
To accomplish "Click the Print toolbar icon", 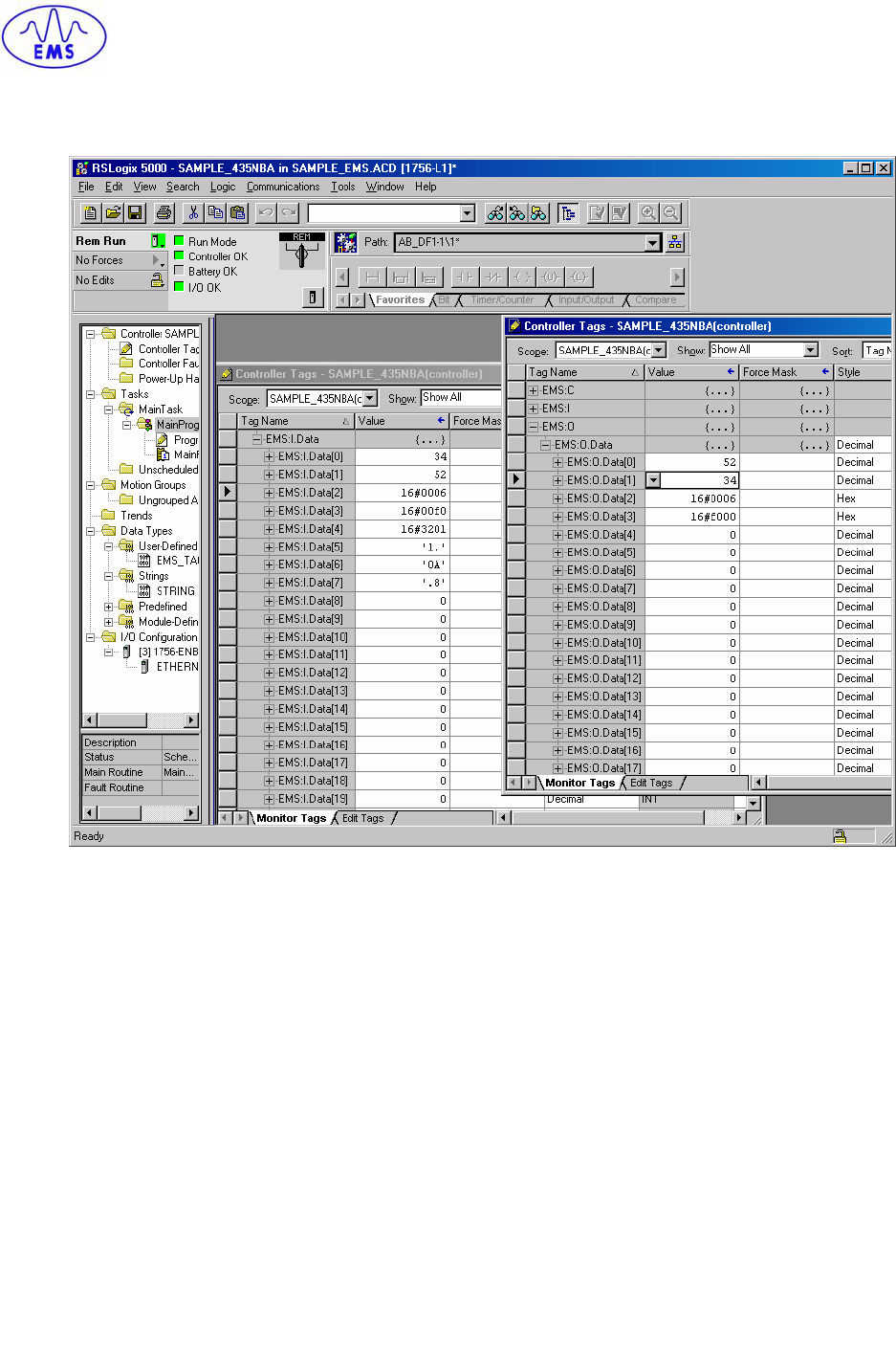I will click(164, 213).
